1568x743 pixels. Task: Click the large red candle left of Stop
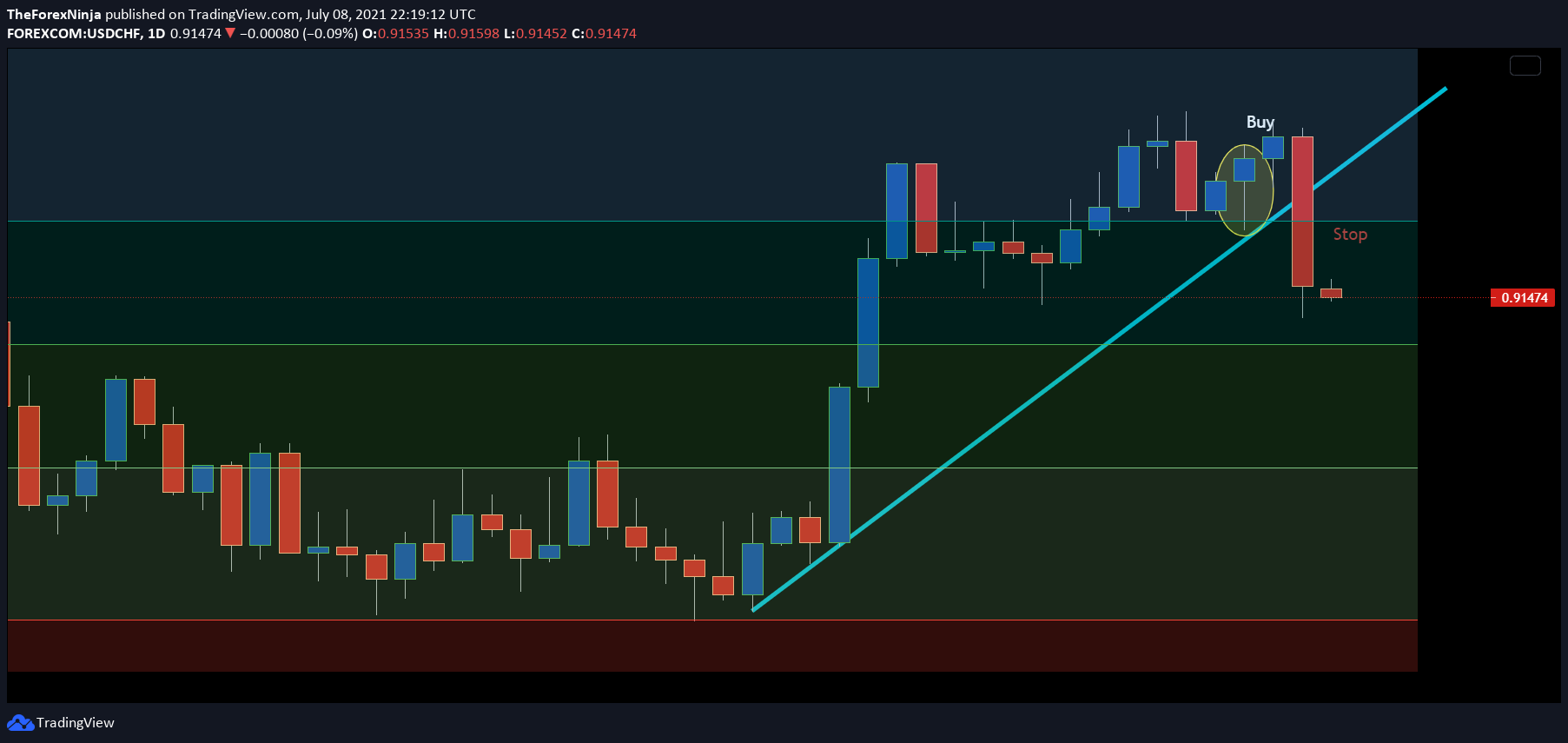(1302, 211)
